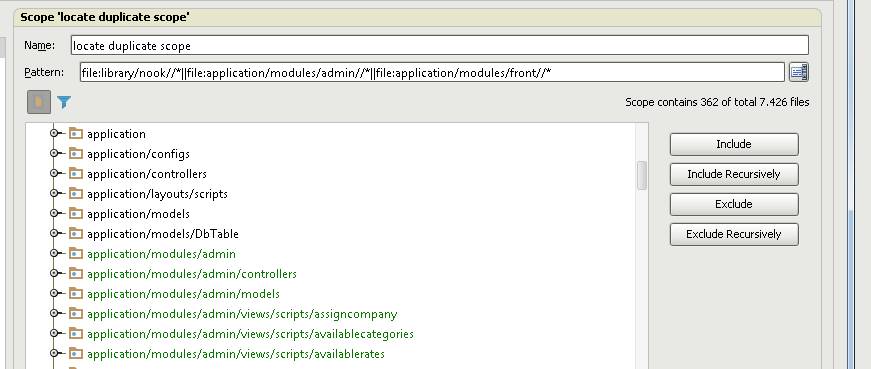
Task: Click the Scope 'locate duplicate scope' header
Action: pyautogui.click(x=105, y=17)
